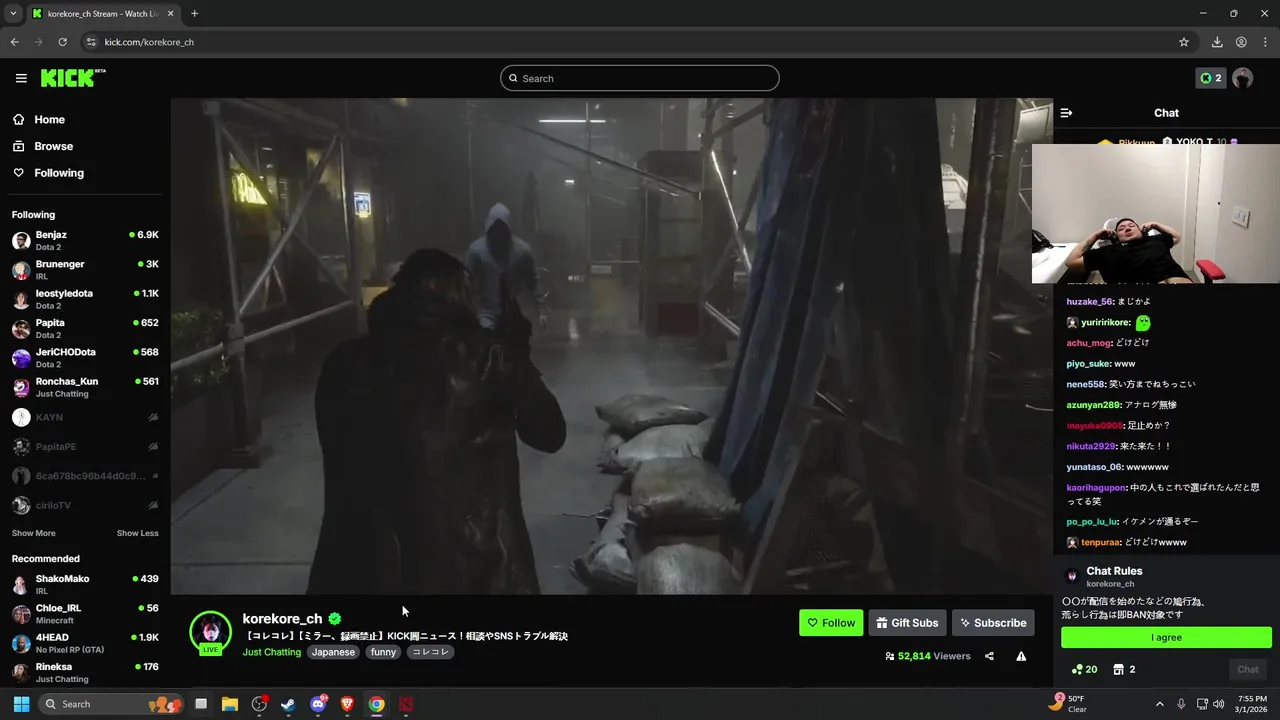Screen dimensions: 1280x720
Task: Follow the korekore_ch channel
Action: (x=831, y=623)
